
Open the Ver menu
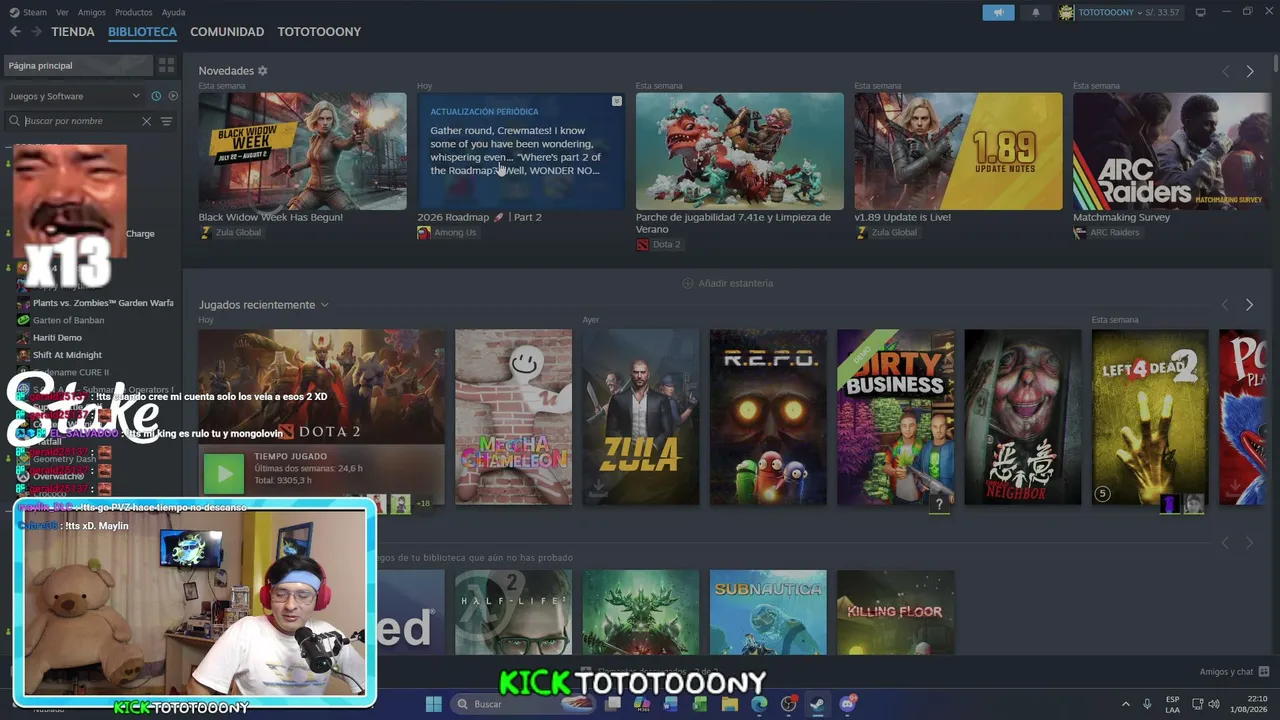(x=62, y=12)
